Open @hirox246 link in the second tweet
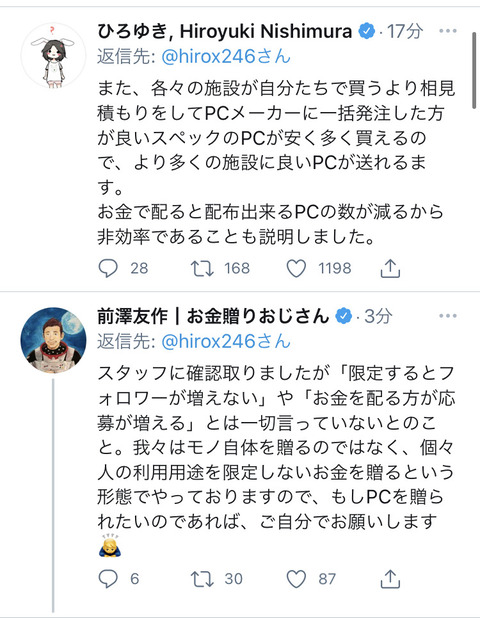 (x=226, y=341)
